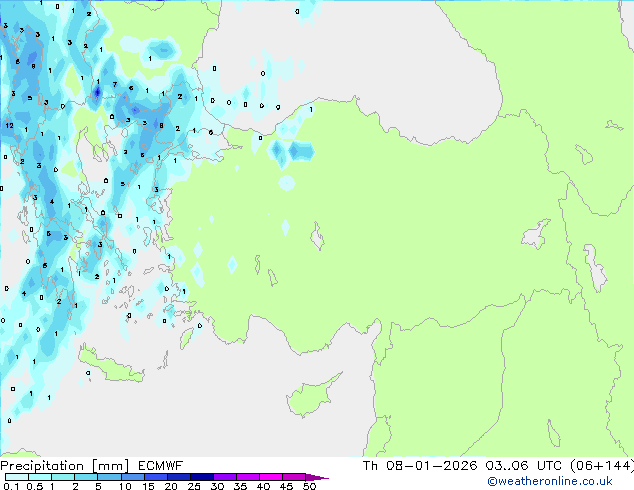Image resolution: width=634 pixels, height=490 pixels.
Task: Open the weatheronline.co.uk copyright link
Action: pos(550,481)
